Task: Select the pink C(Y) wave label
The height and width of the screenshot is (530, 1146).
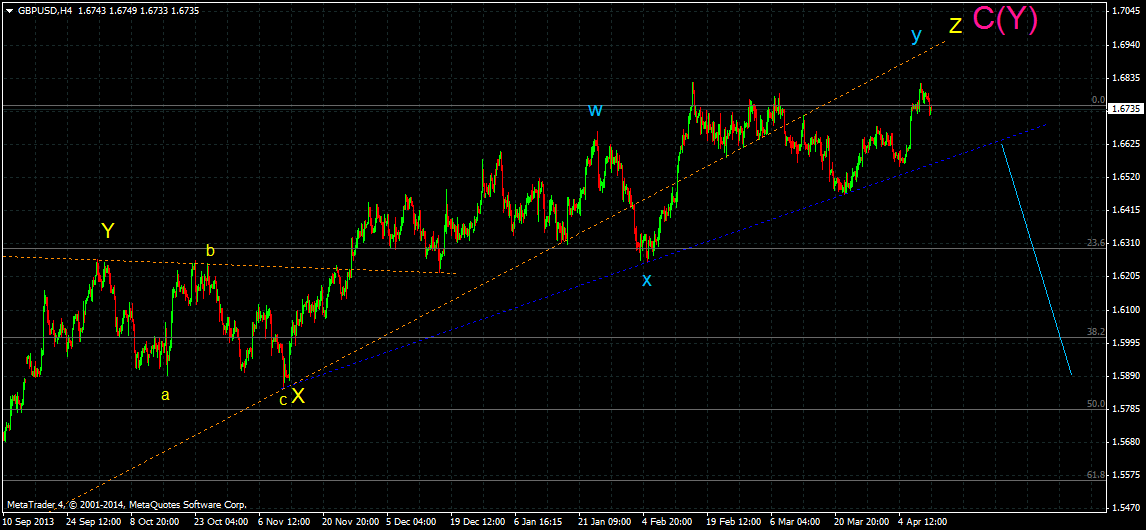Action: pyautogui.click(x=1005, y=21)
